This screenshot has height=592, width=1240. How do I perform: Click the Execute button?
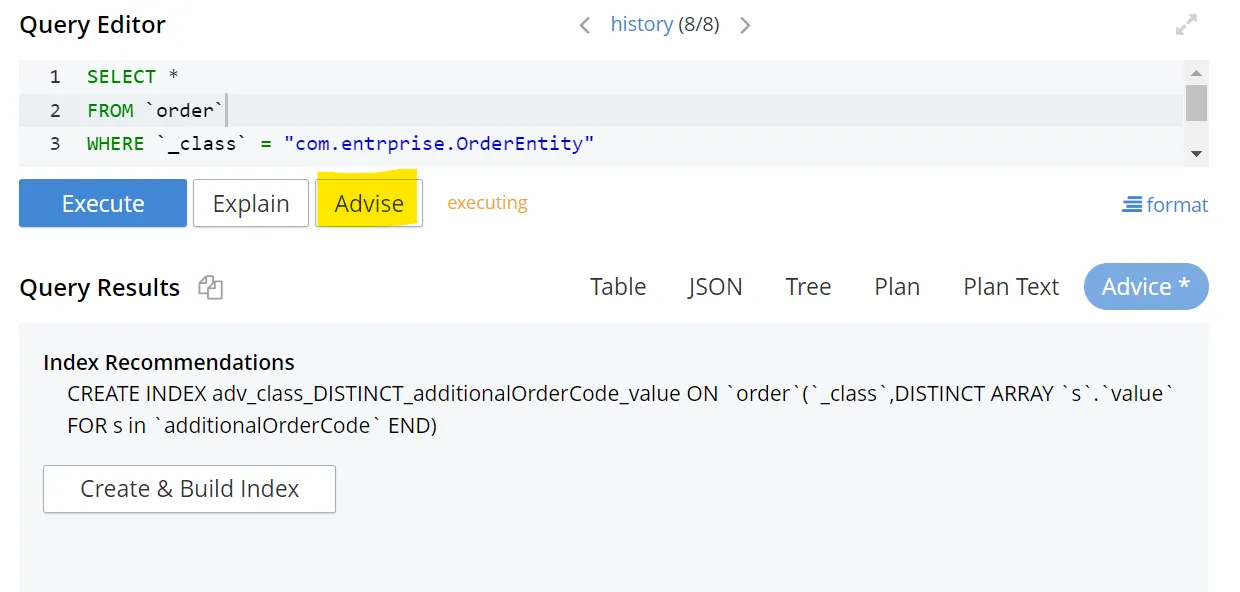click(103, 203)
